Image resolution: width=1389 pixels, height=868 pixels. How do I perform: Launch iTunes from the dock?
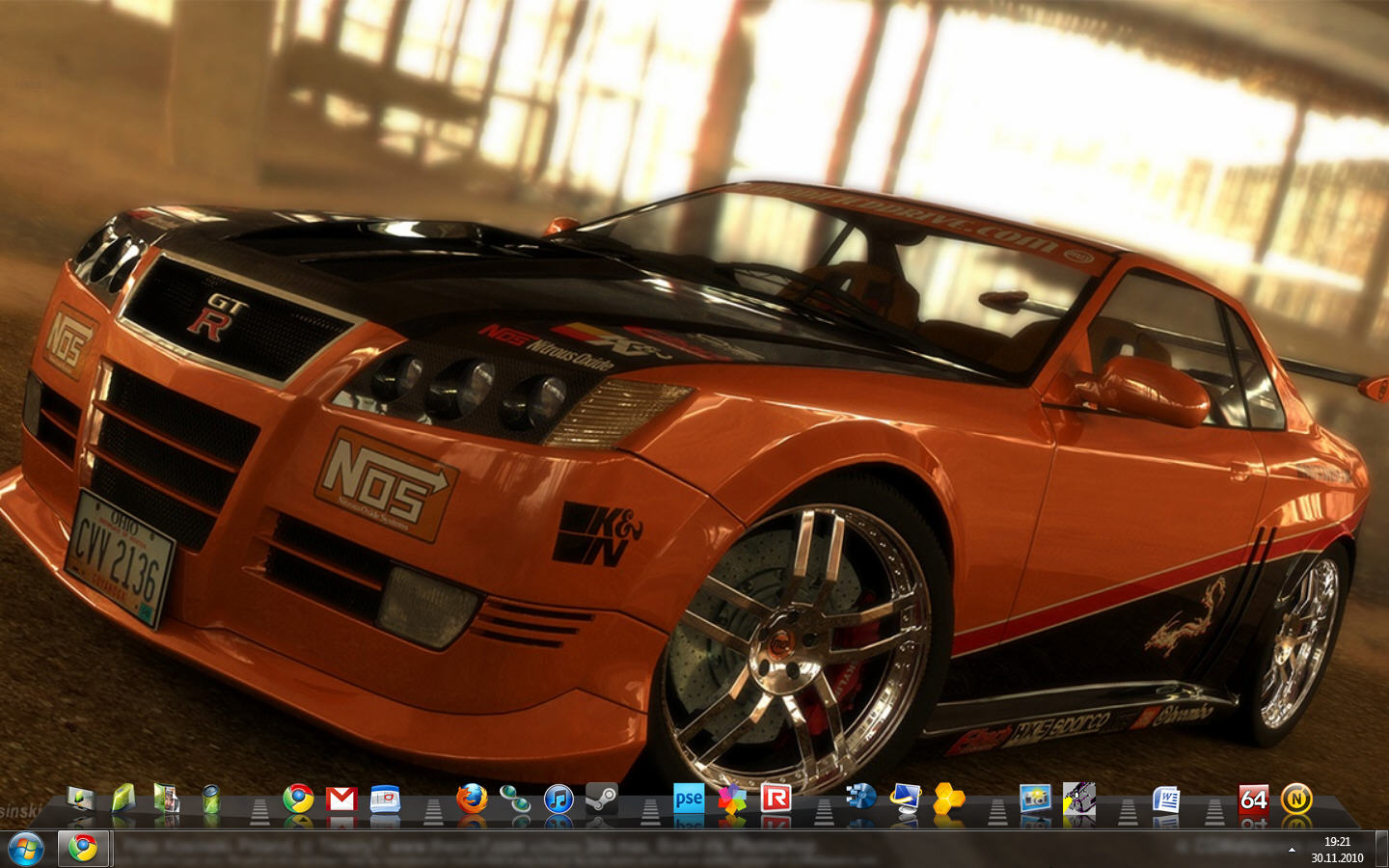558,799
